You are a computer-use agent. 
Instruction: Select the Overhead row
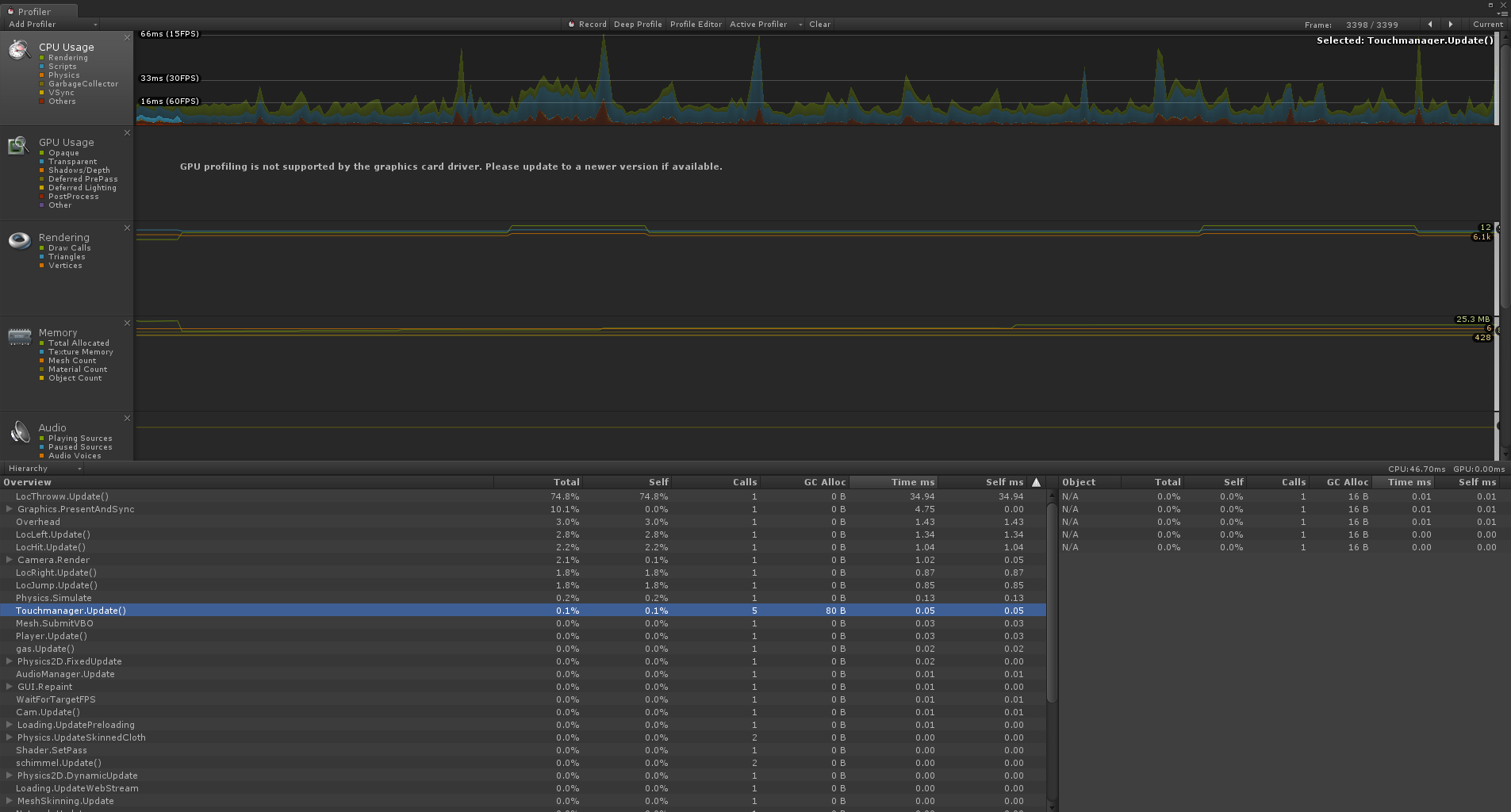click(x=523, y=522)
